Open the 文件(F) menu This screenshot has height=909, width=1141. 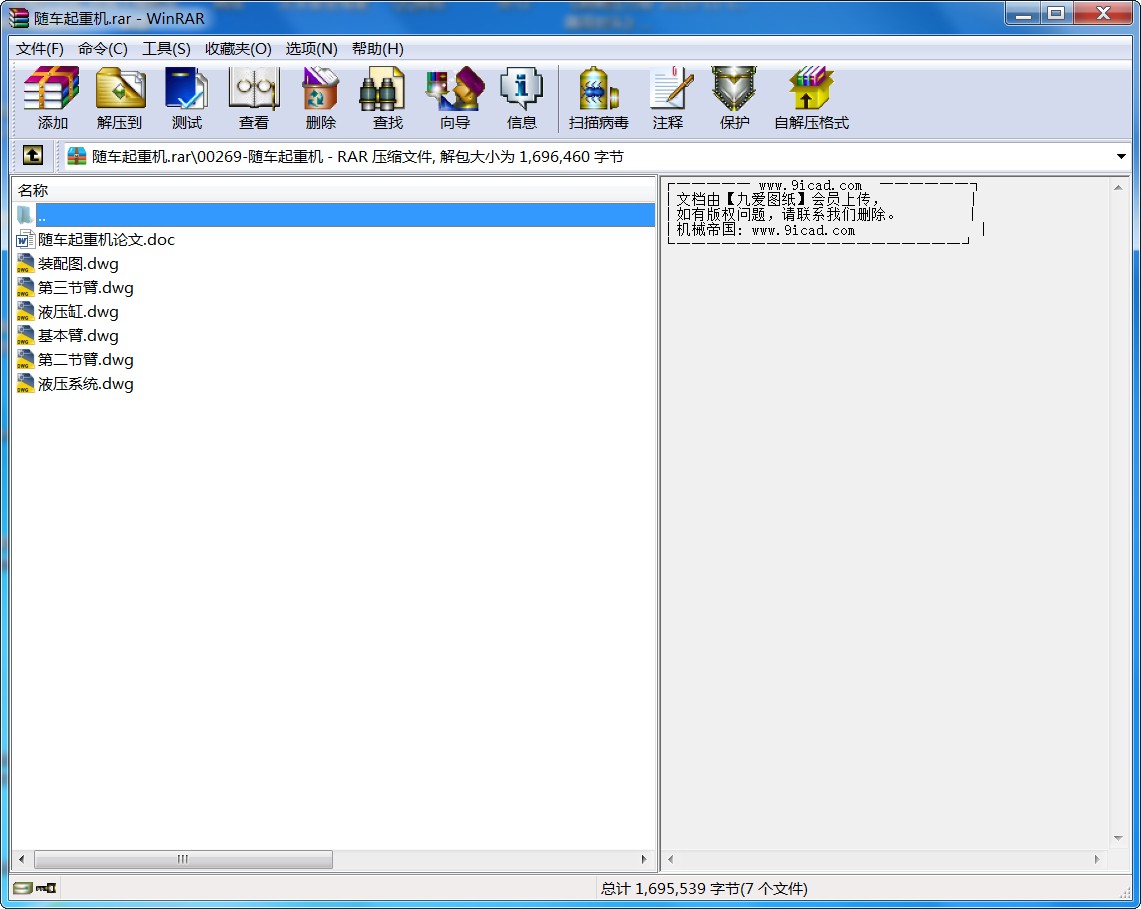40,49
